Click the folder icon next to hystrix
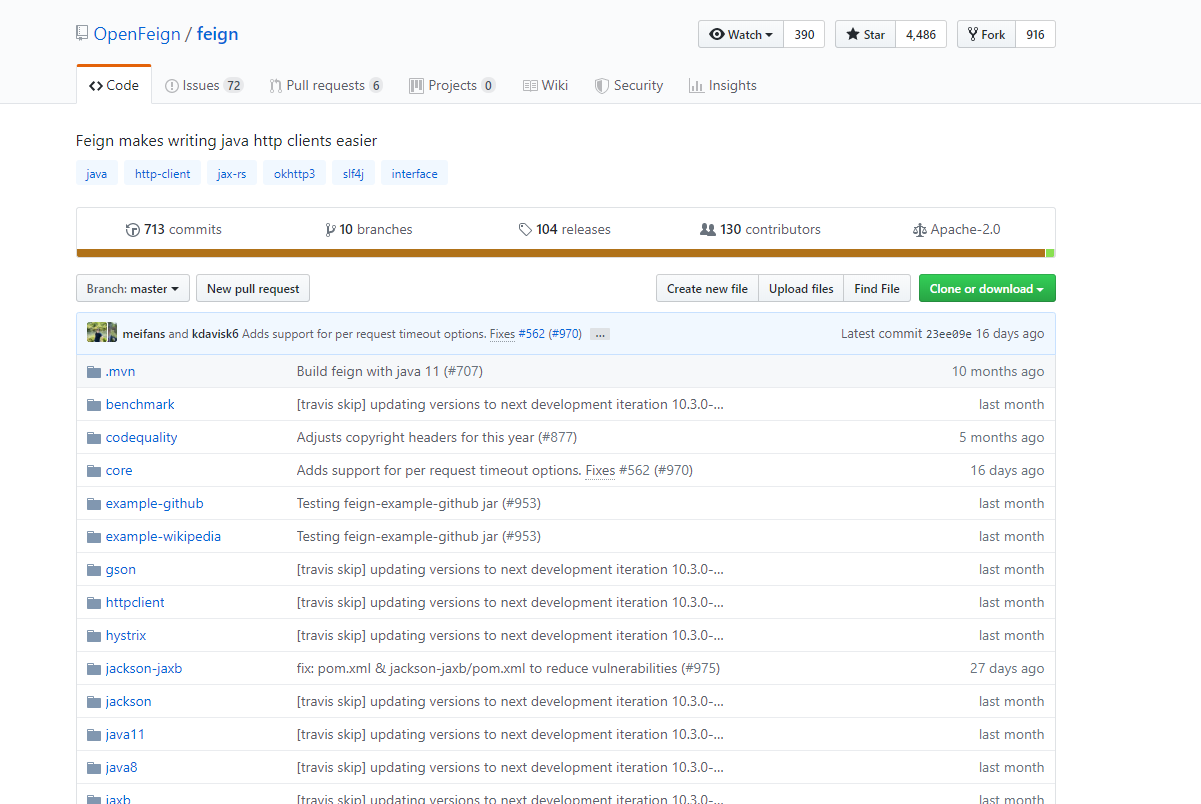Screen dimensions: 1201x804 click(94, 636)
